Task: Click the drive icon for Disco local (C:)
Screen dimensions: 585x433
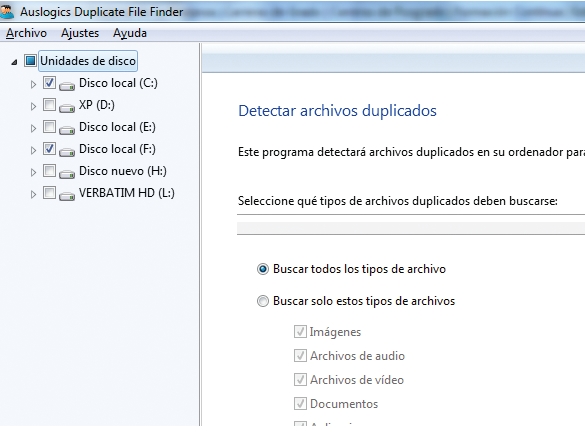Action: pyautogui.click(x=67, y=86)
